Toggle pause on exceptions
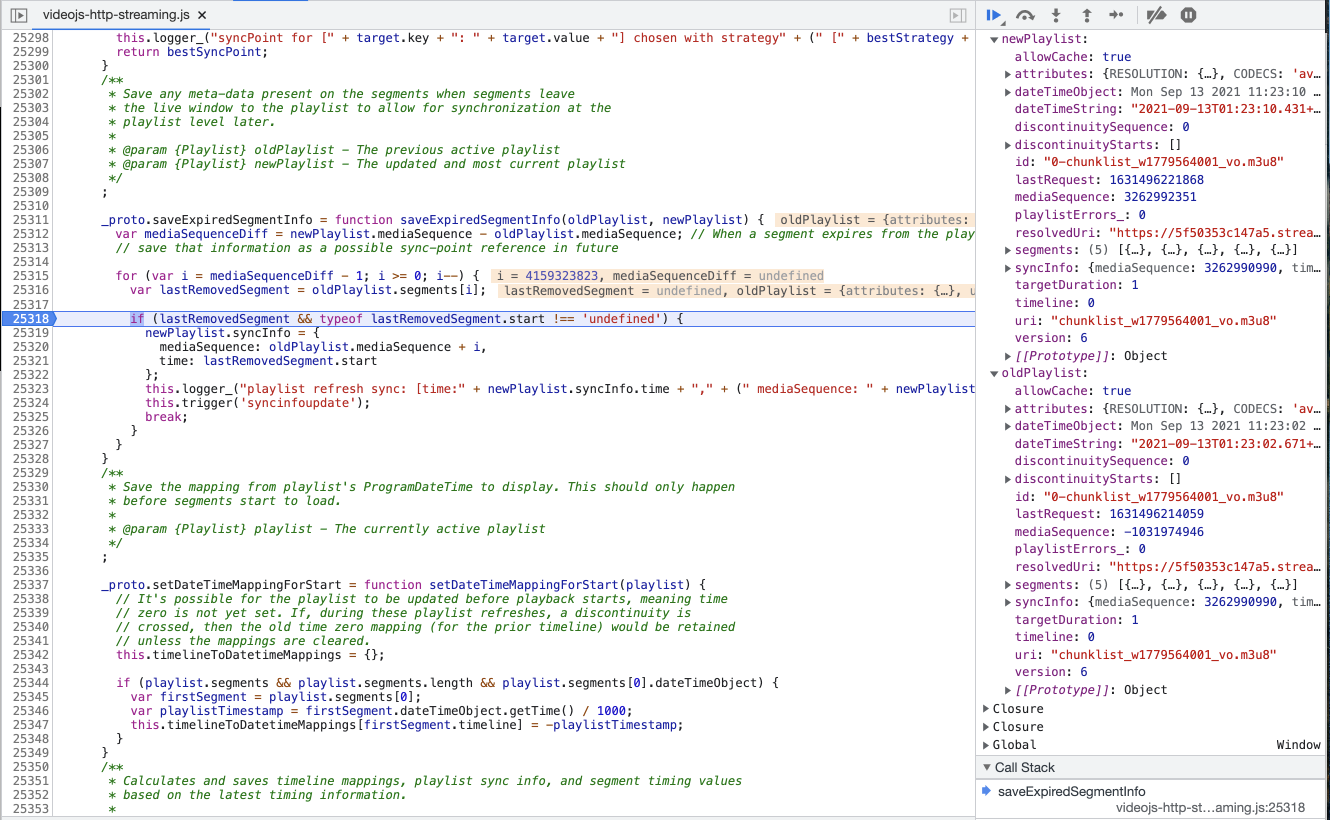This screenshot has height=820, width=1330. pos(1189,15)
